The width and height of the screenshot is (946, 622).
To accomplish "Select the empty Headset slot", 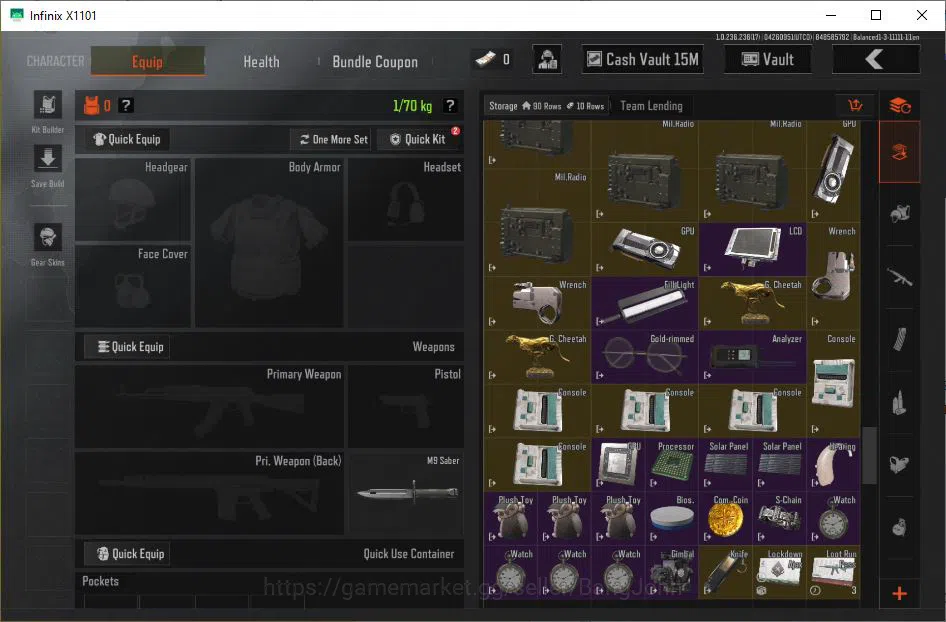I will (406, 200).
